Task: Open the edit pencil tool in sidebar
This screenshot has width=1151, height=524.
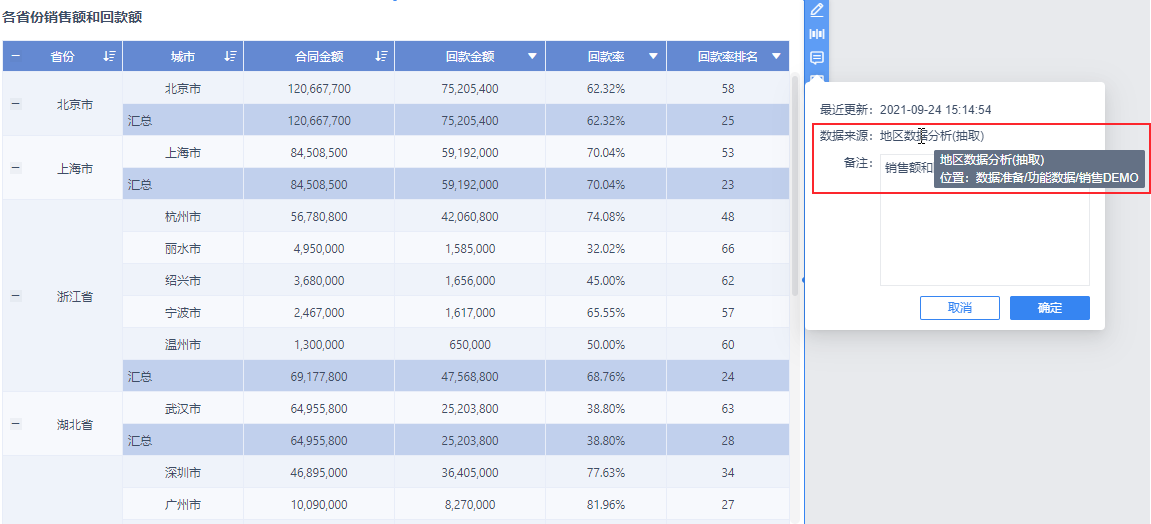Action: pyautogui.click(x=816, y=10)
